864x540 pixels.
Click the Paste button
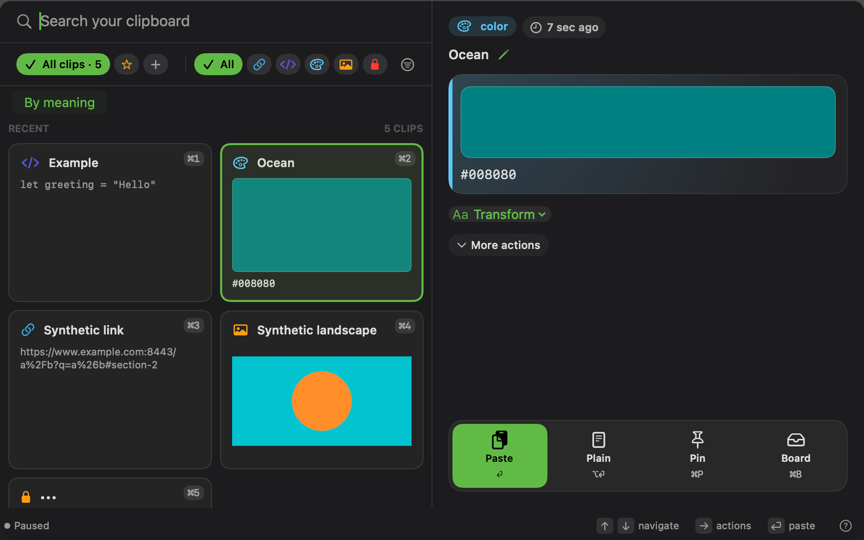[500, 456]
